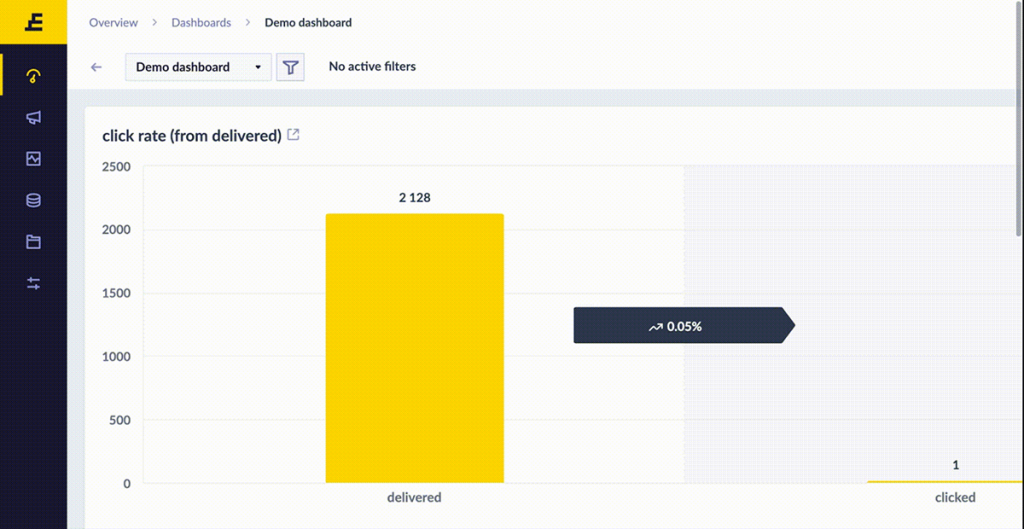The height and width of the screenshot is (529, 1024).
Task: Click the folder icon in the sidebar
Action: click(x=33, y=242)
